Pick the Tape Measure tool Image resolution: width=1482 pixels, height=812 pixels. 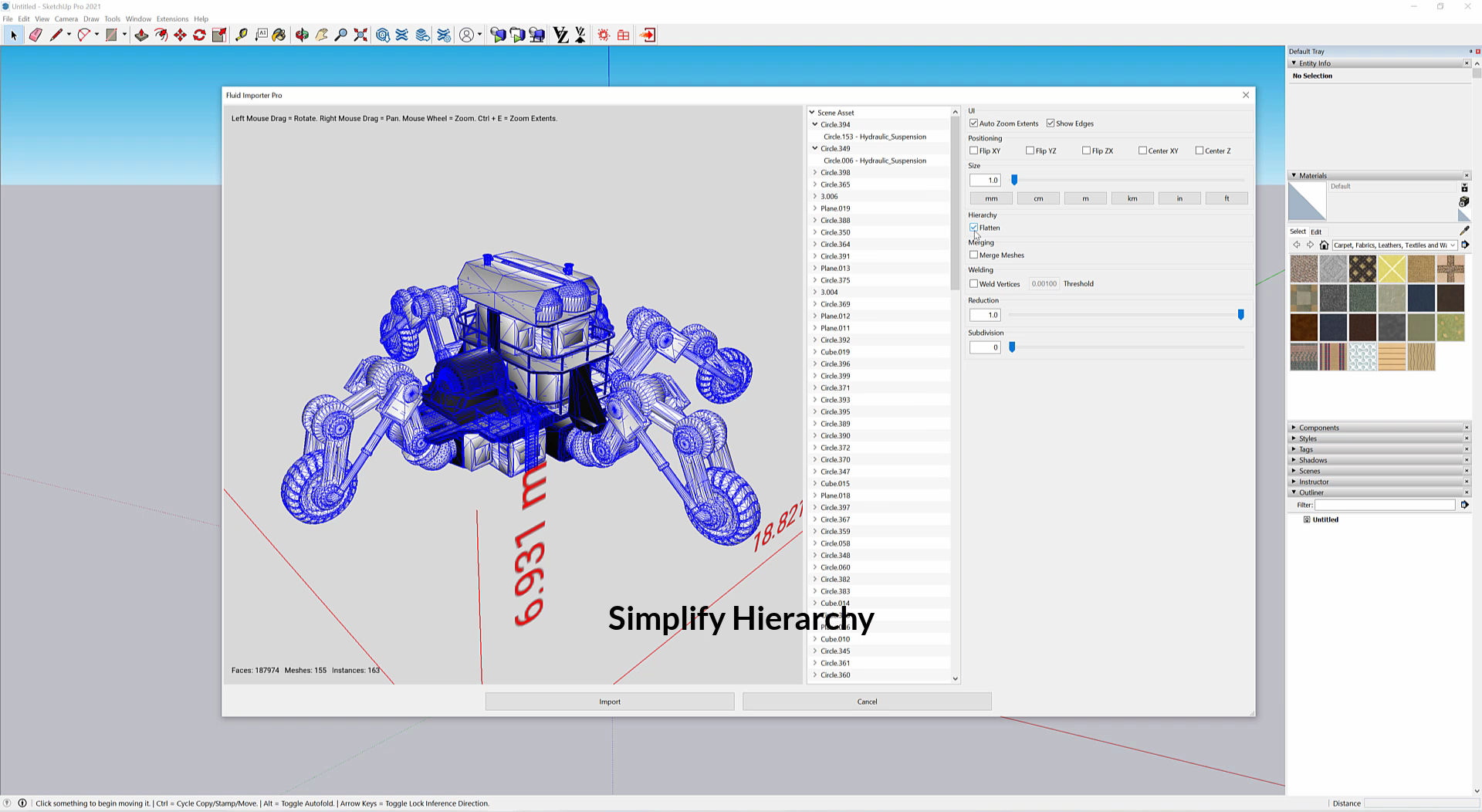pyautogui.click(x=242, y=35)
